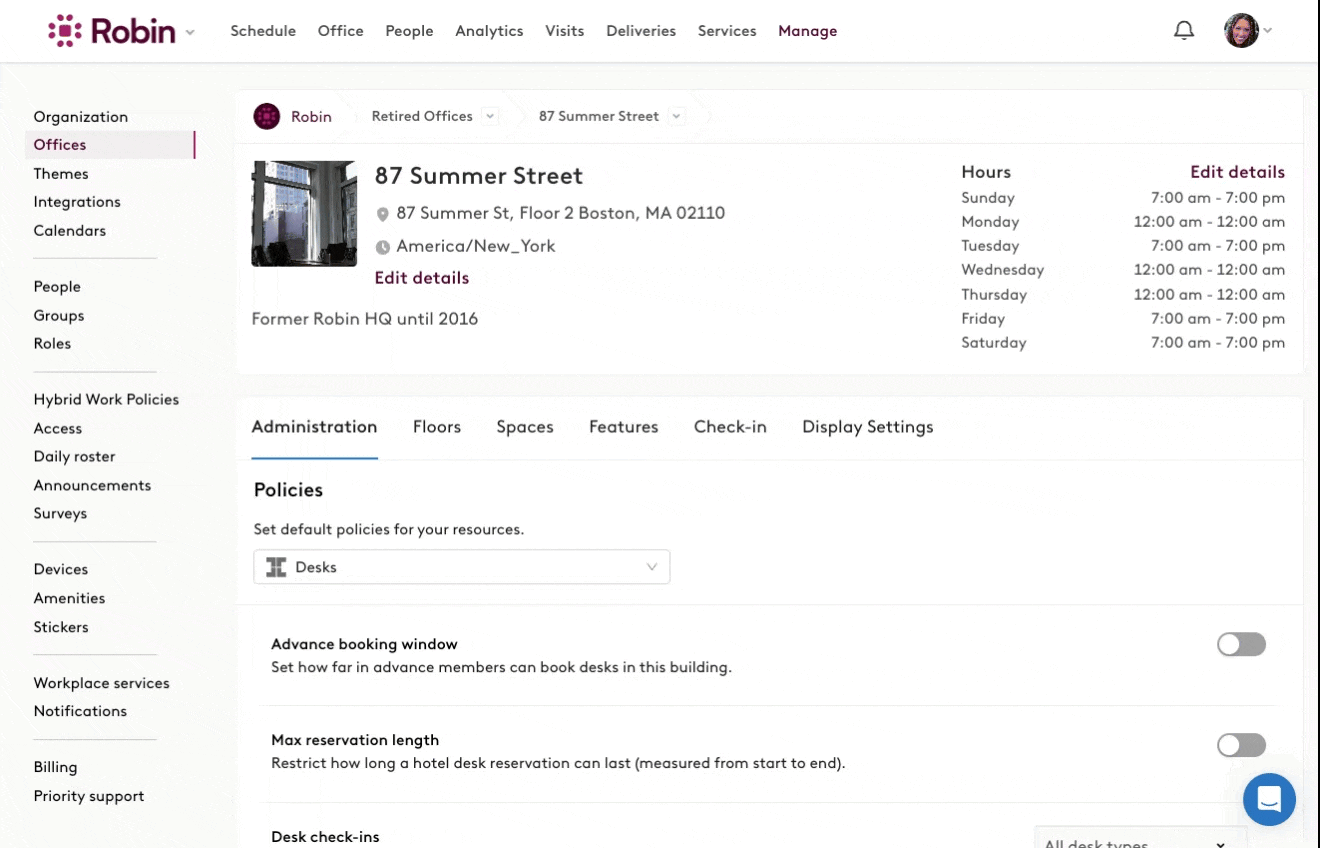Open Announcements in the sidebar
Viewport: 1320px width, 848px height.
(x=92, y=486)
